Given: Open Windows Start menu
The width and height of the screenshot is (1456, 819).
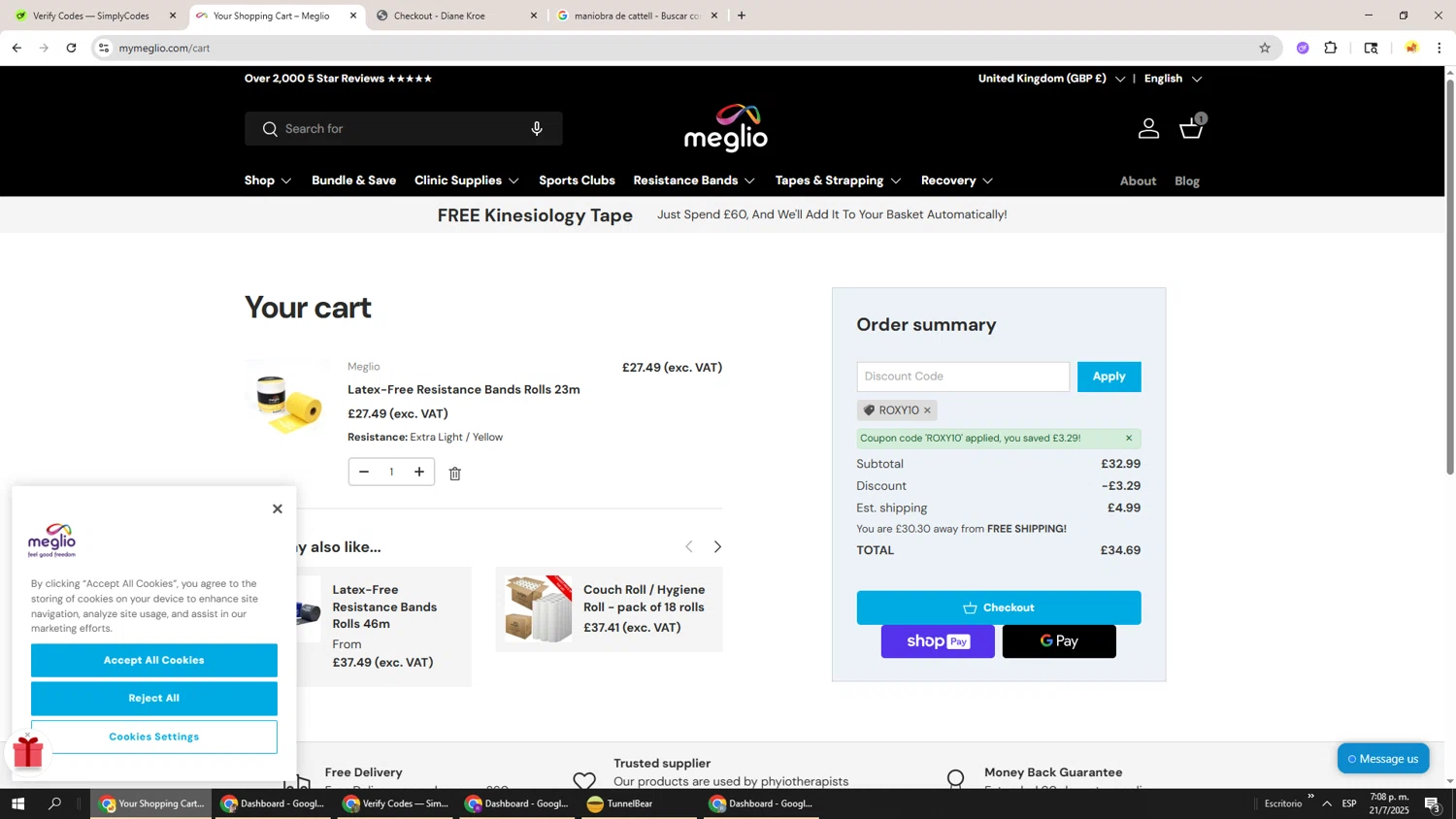Looking at the screenshot, I should coord(17,803).
